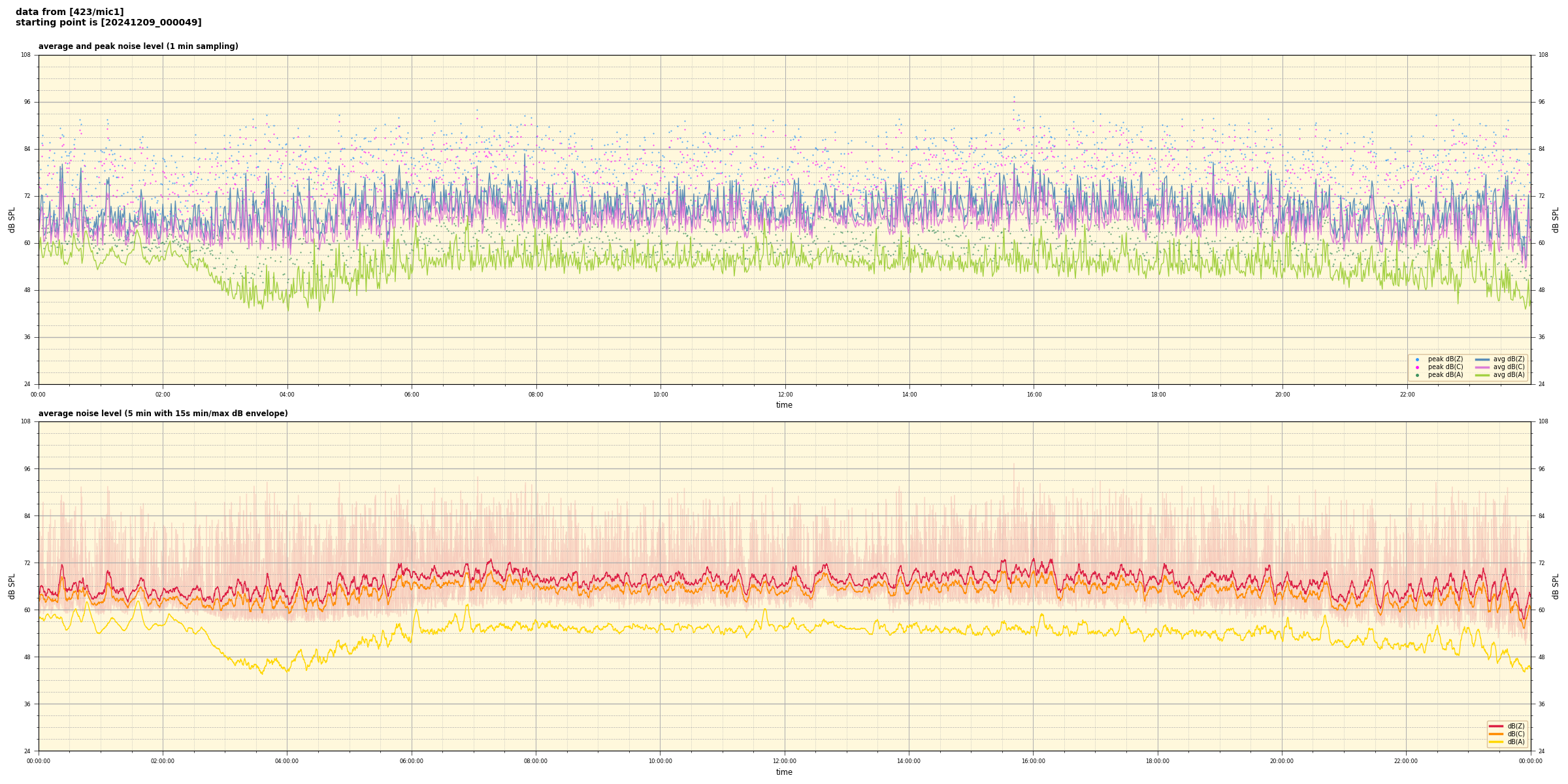This screenshot has width=1568, height=784.
Task: Click the 18:00:00 tick on bottom chart x-axis
Action: [x=1157, y=761]
